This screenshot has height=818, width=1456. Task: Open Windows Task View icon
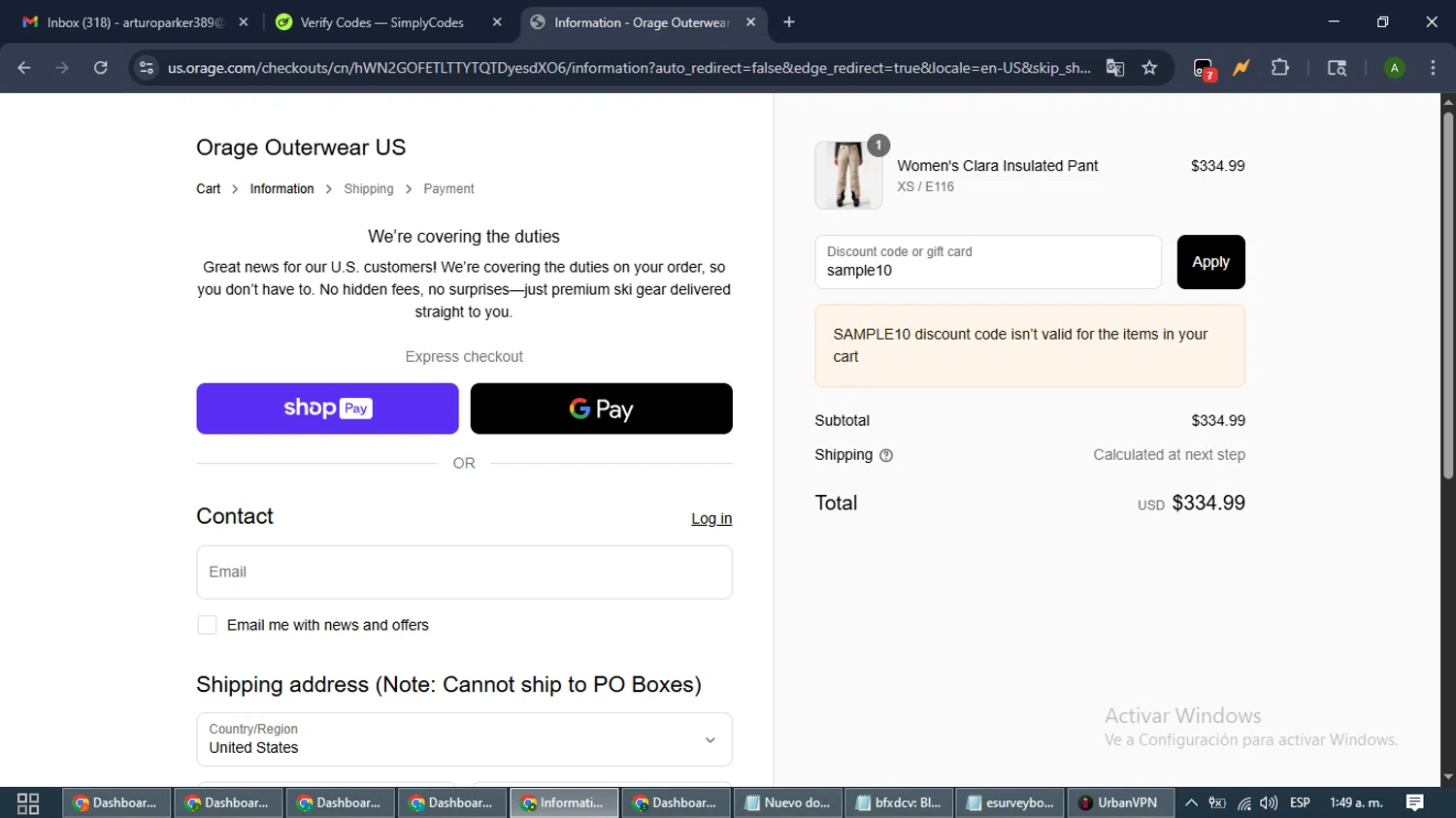coord(28,803)
